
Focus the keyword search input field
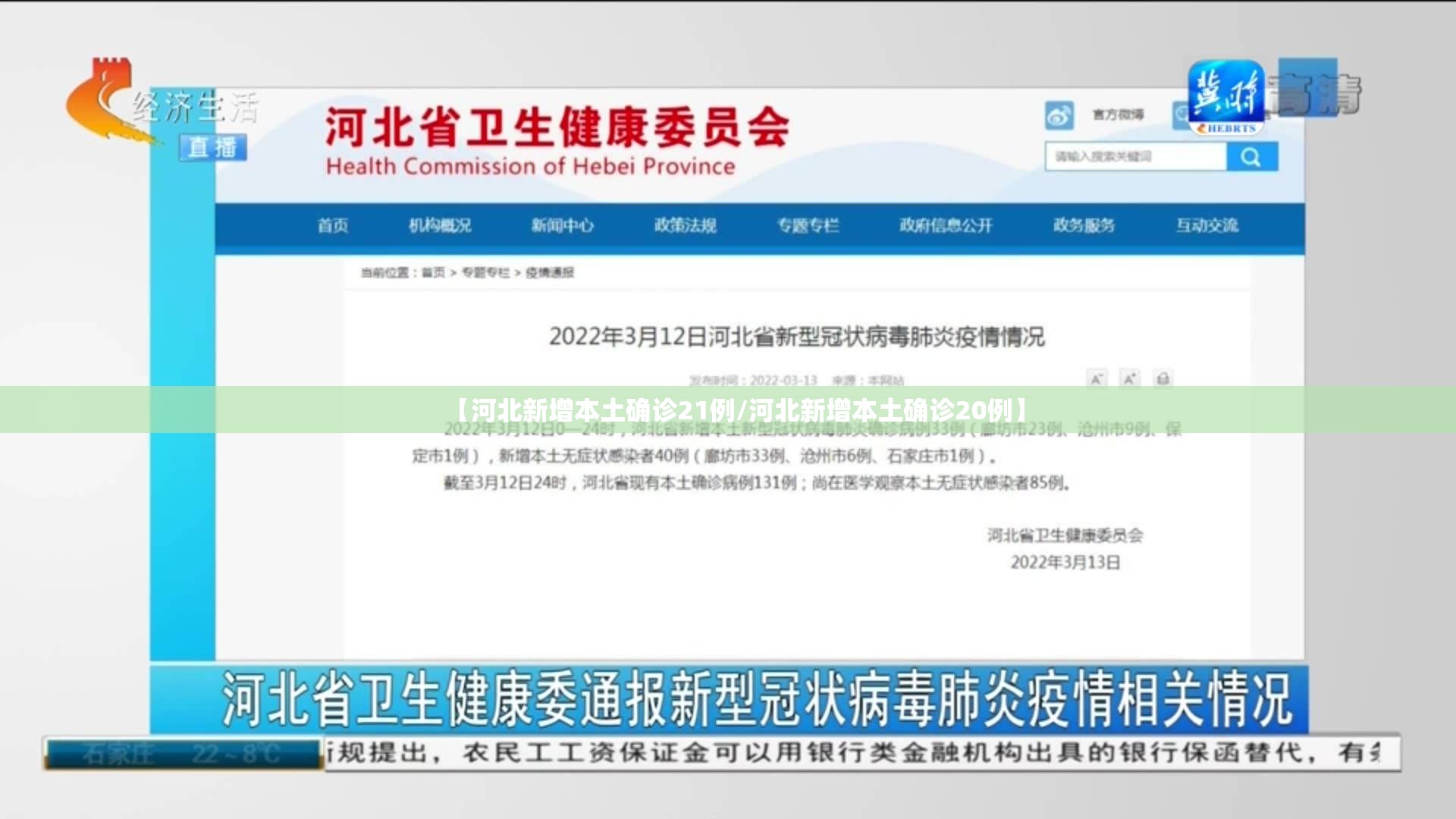tap(1136, 157)
